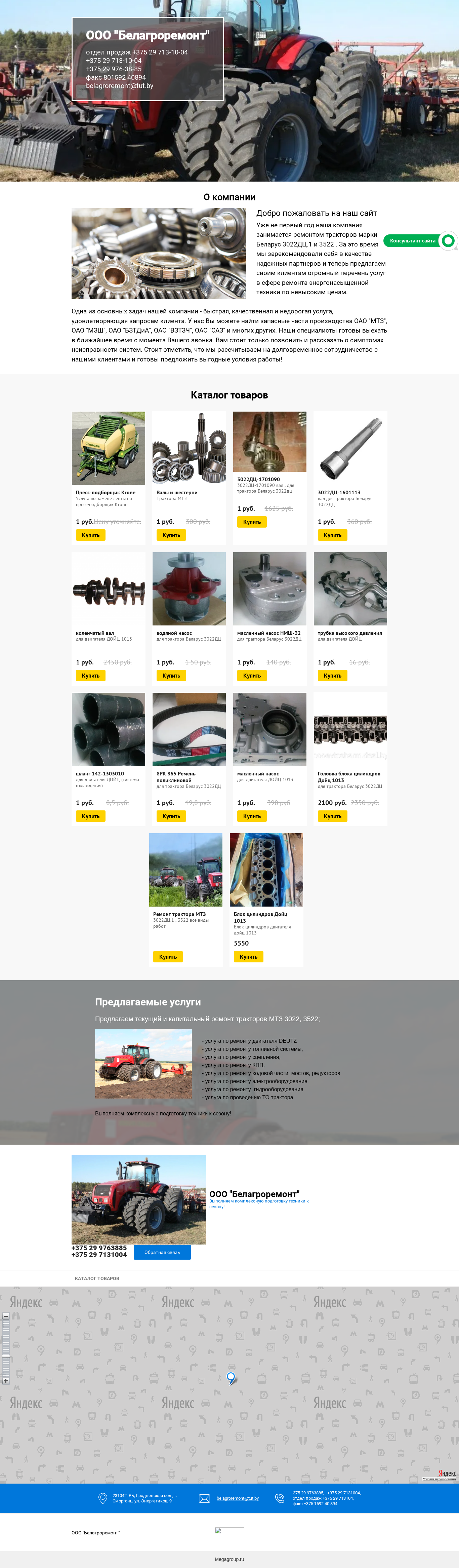Click the phone icon in footer
The height and width of the screenshot is (1568, 459).
pos(280,1498)
